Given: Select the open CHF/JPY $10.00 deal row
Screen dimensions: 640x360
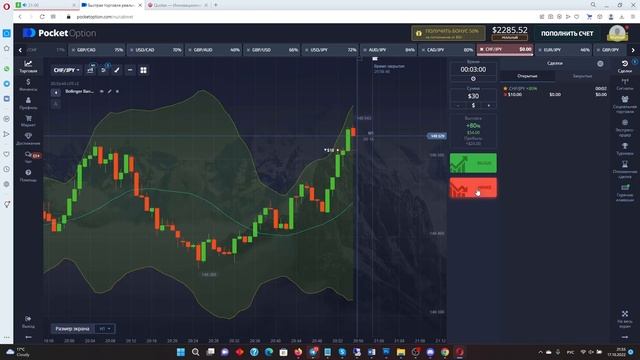Looking at the screenshot, I should pyautogui.click(x=555, y=91).
